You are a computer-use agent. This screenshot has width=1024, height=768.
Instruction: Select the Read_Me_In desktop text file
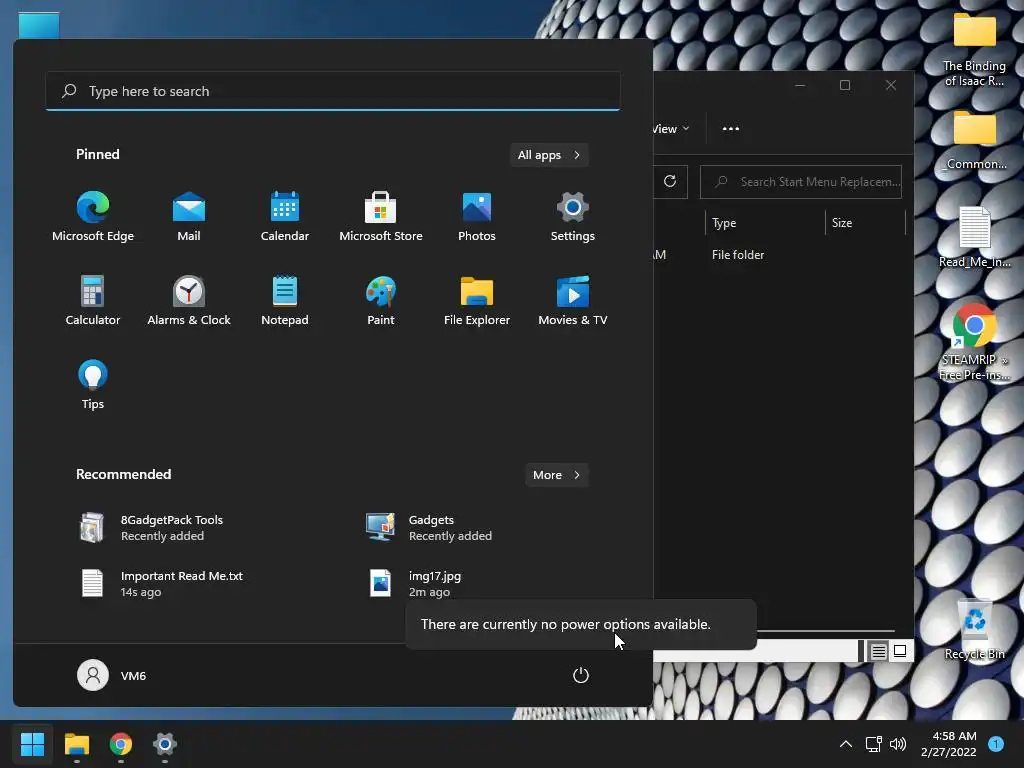974,238
